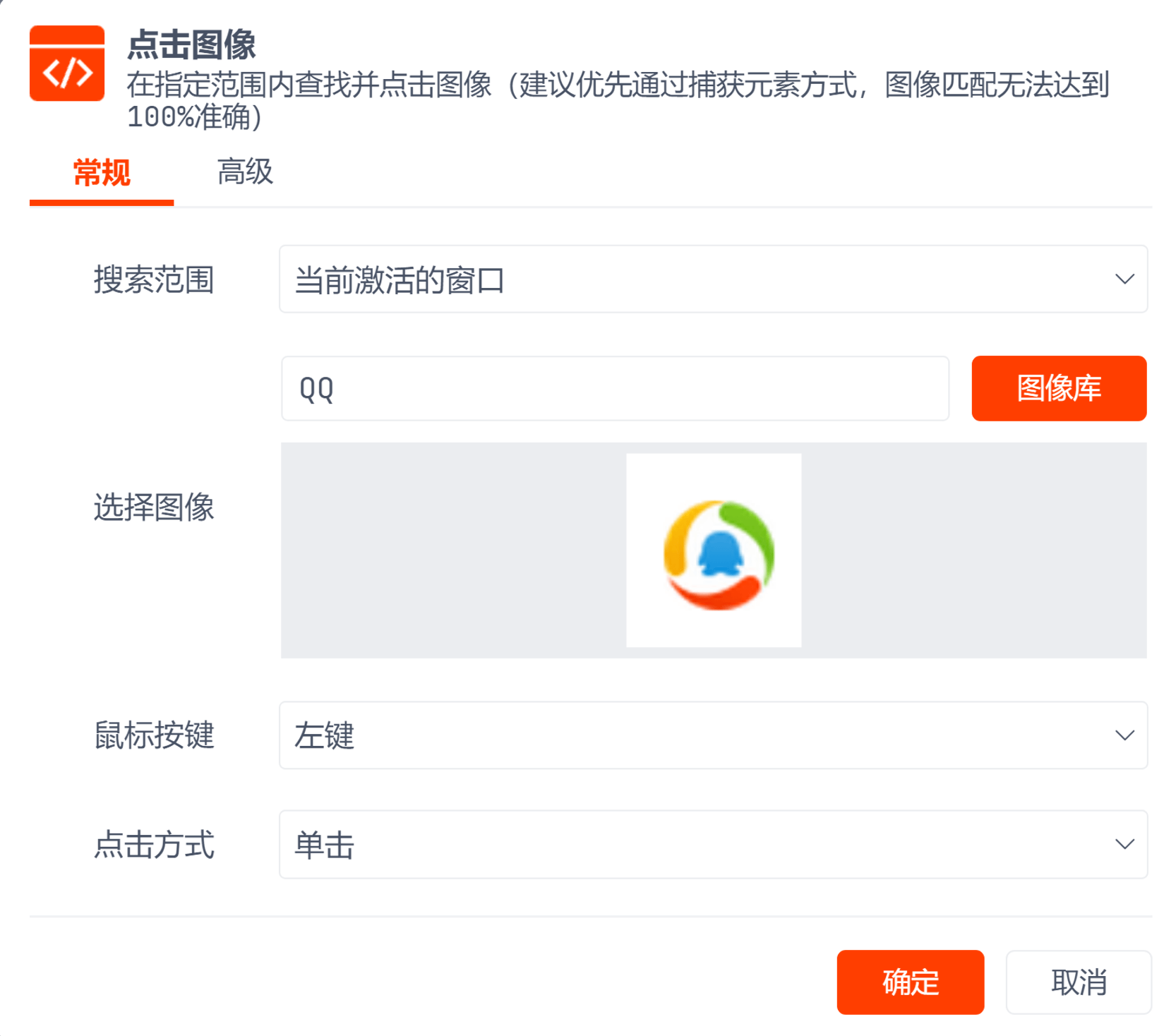The height and width of the screenshot is (1036, 1176).
Task: Click the chevron arrow of 搜索范围
Action: point(1124,279)
